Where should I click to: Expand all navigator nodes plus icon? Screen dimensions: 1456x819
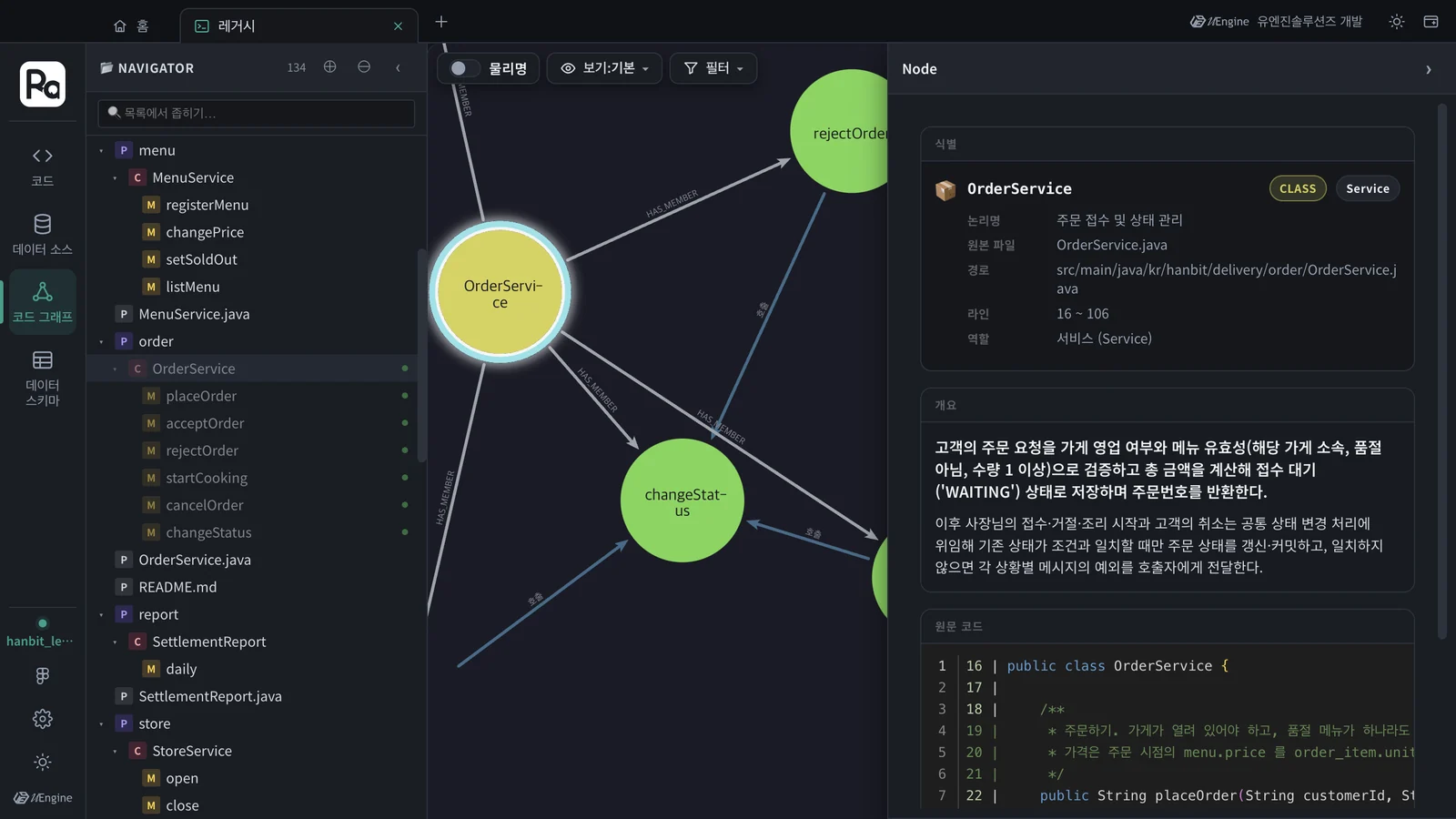330,67
